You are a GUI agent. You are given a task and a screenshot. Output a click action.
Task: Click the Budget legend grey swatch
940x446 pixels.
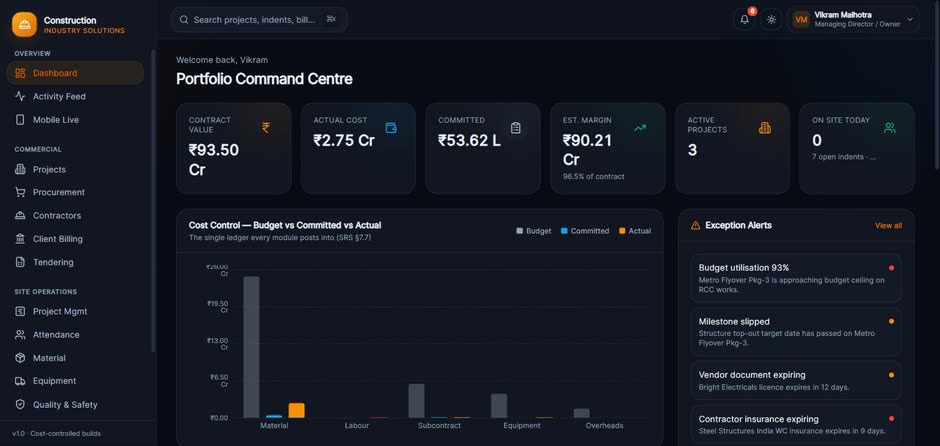(x=519, y=231)
